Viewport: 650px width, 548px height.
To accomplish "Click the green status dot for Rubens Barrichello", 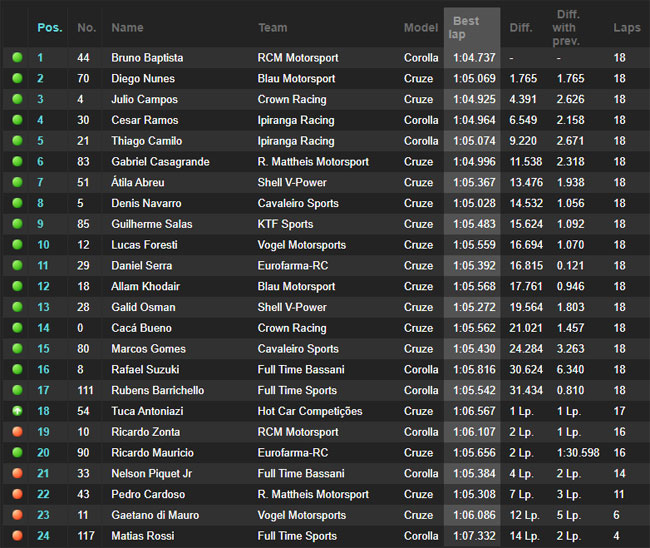I will coord(17,390).
